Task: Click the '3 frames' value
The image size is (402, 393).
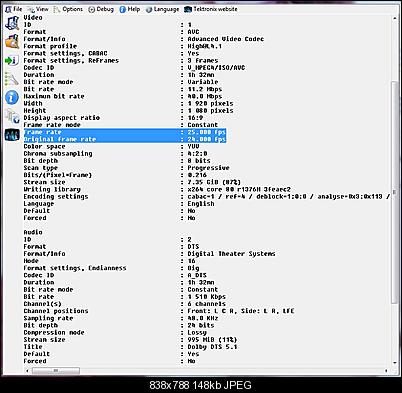Action: click(x=203, y=61)
